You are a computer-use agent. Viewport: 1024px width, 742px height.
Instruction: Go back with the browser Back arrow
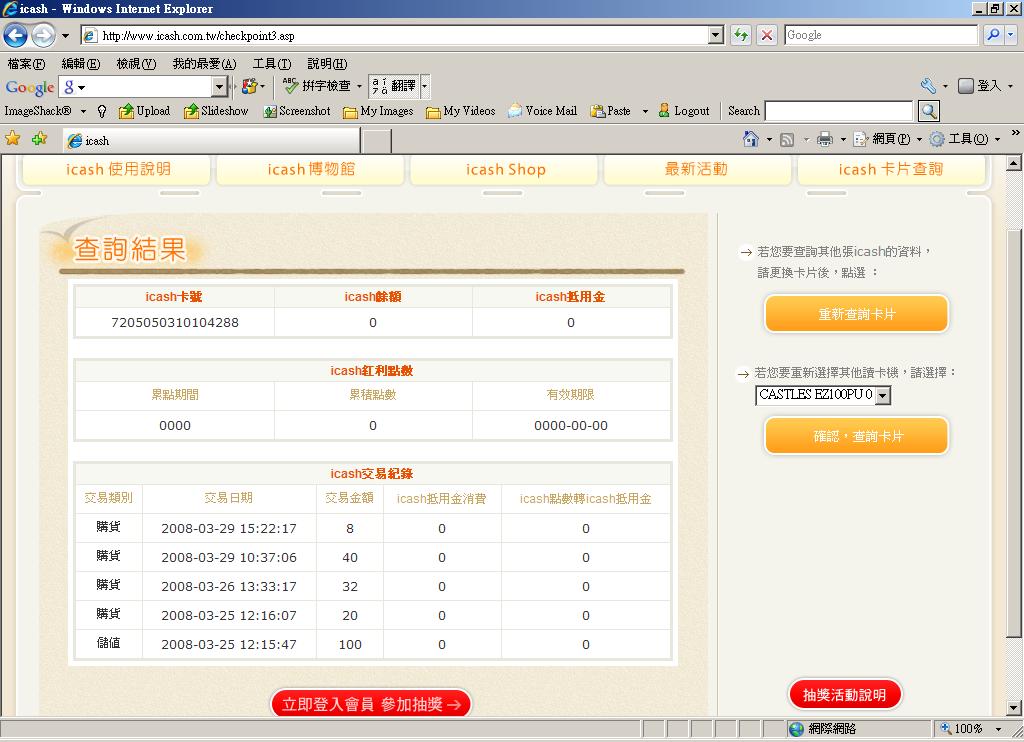pyautogui.click(x=16, y=35)
